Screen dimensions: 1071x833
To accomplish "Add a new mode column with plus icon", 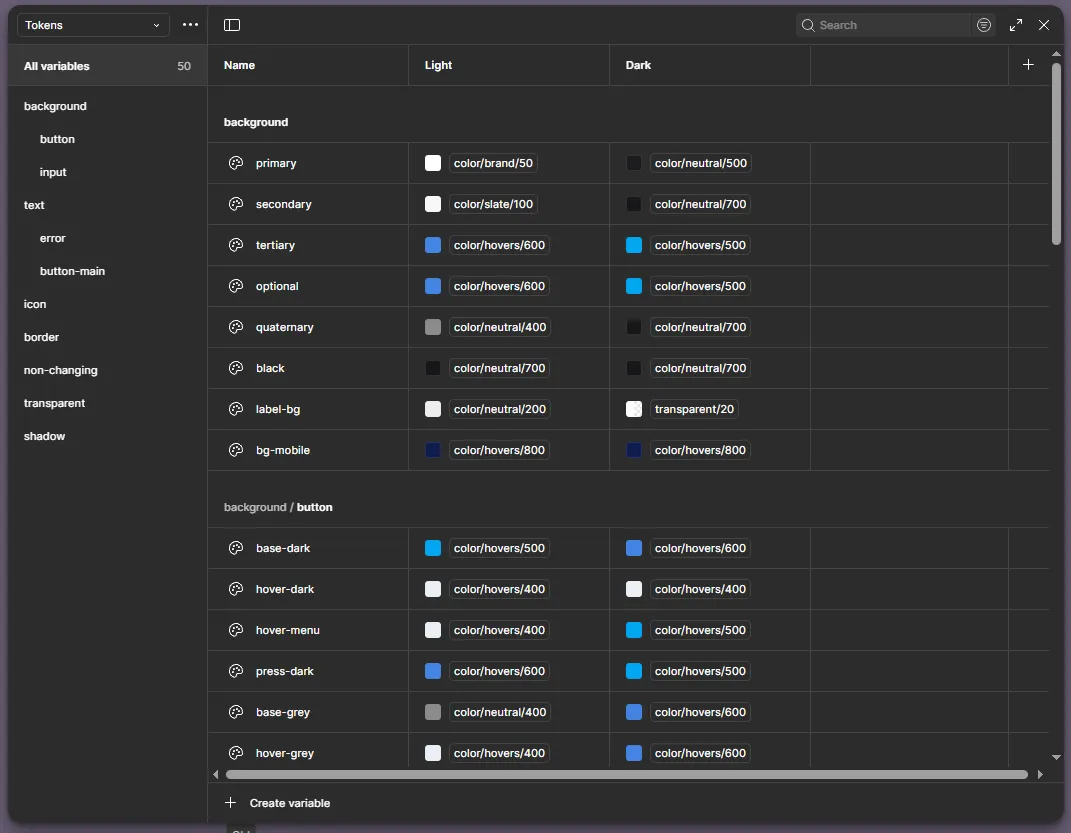I will coord(1028,65).
